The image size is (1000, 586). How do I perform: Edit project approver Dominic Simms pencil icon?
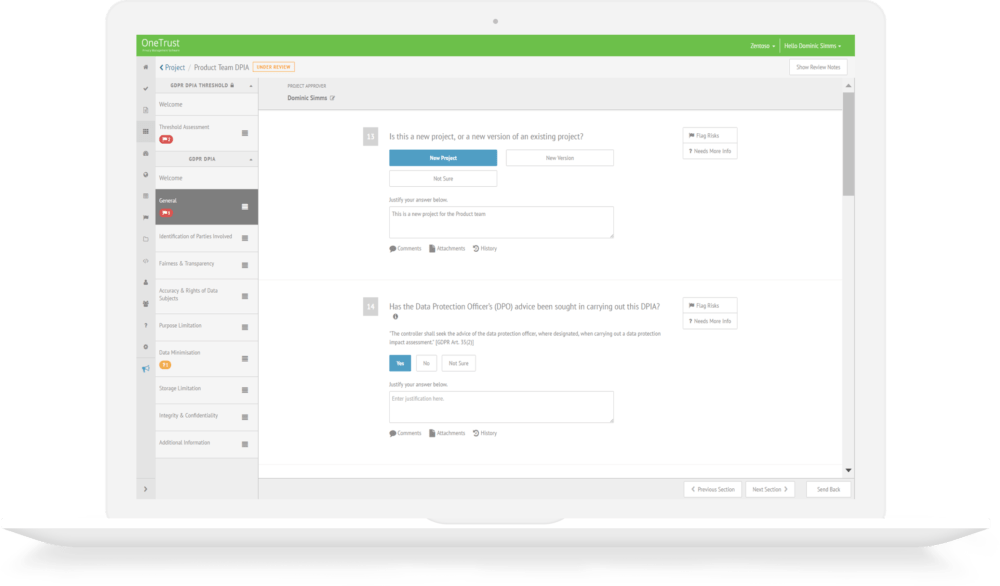tap(332, 98)
